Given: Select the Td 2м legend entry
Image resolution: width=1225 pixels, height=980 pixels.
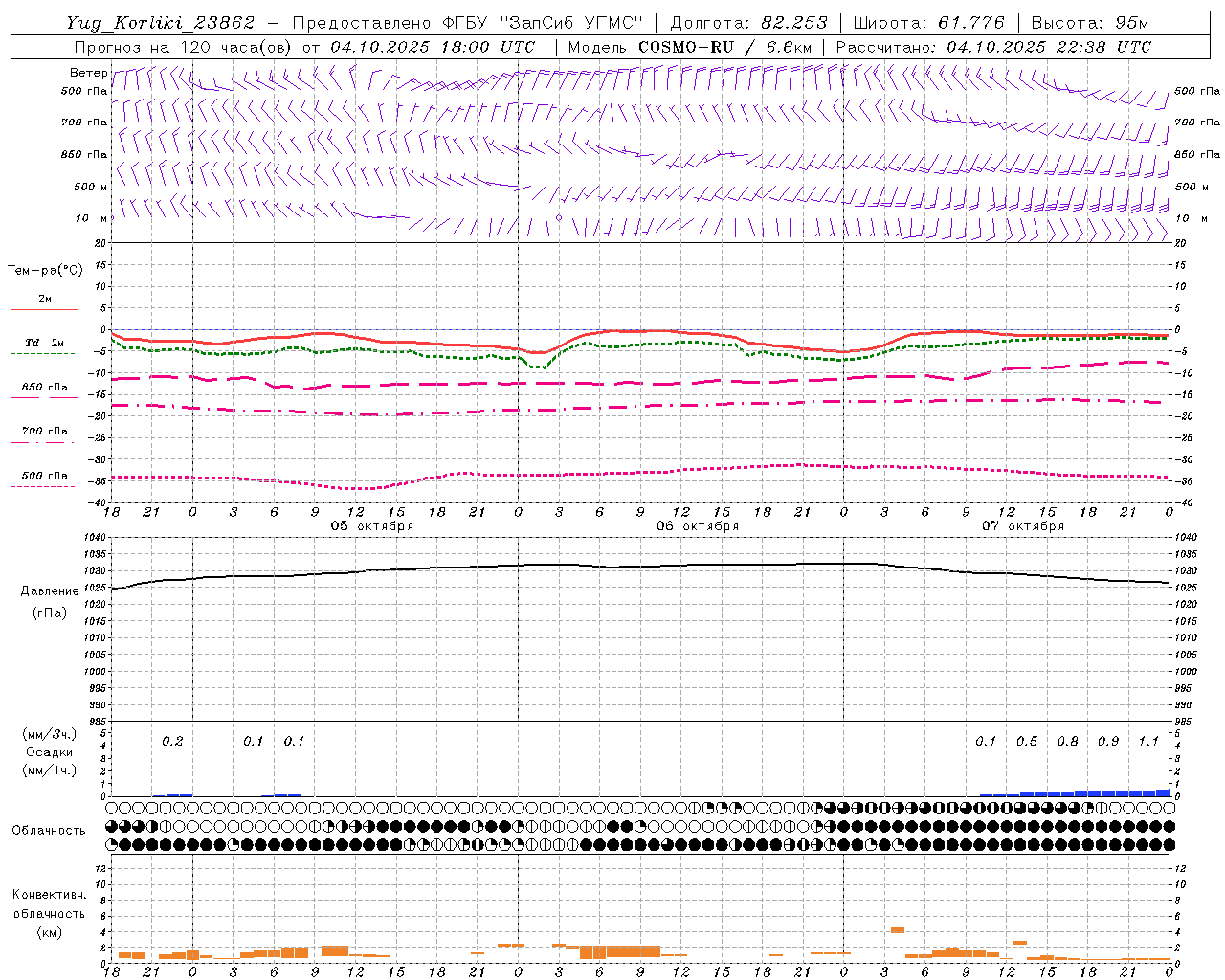Looking at the screenshot, I should point(44,343).
